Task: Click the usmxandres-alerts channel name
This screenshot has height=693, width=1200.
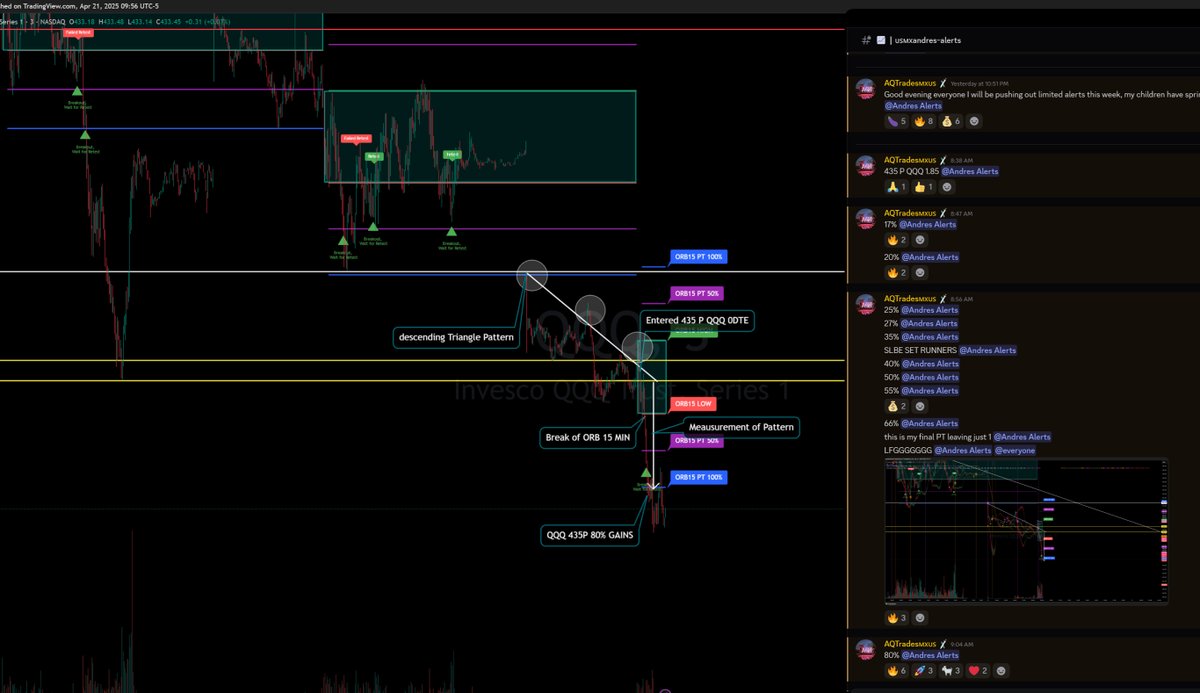Action: 927,40
